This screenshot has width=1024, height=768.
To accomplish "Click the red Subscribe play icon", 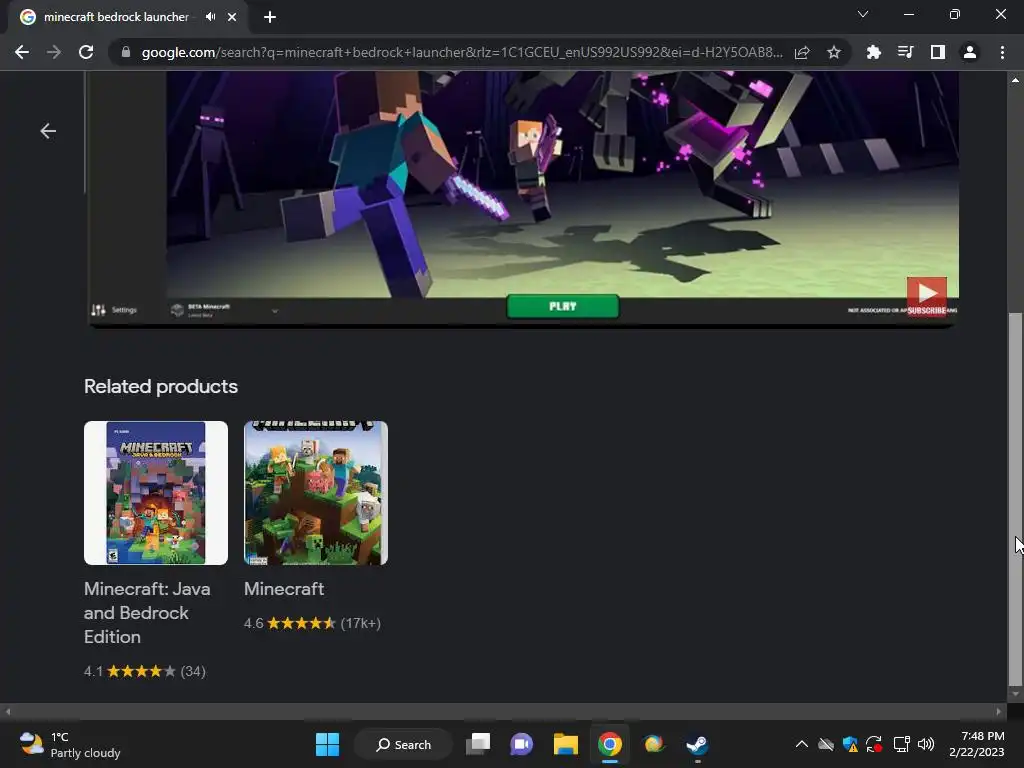I will point(926,295).
